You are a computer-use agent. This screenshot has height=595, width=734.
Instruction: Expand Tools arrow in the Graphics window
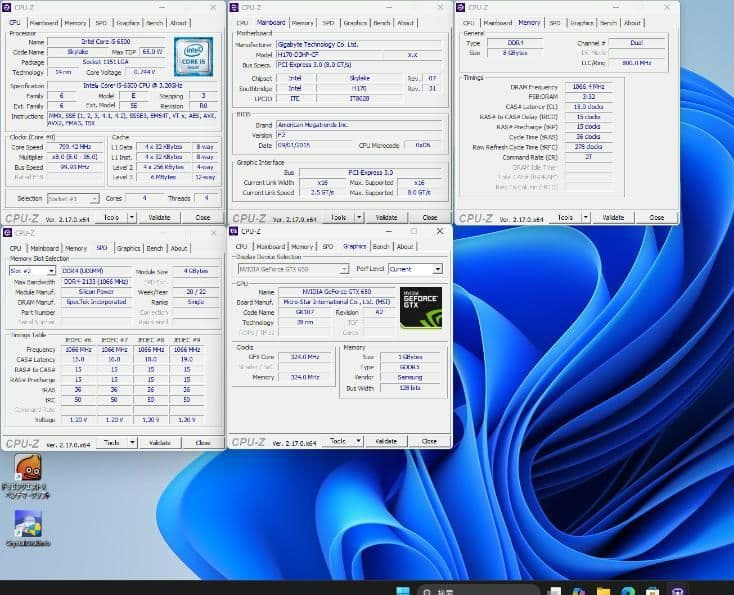359,441
